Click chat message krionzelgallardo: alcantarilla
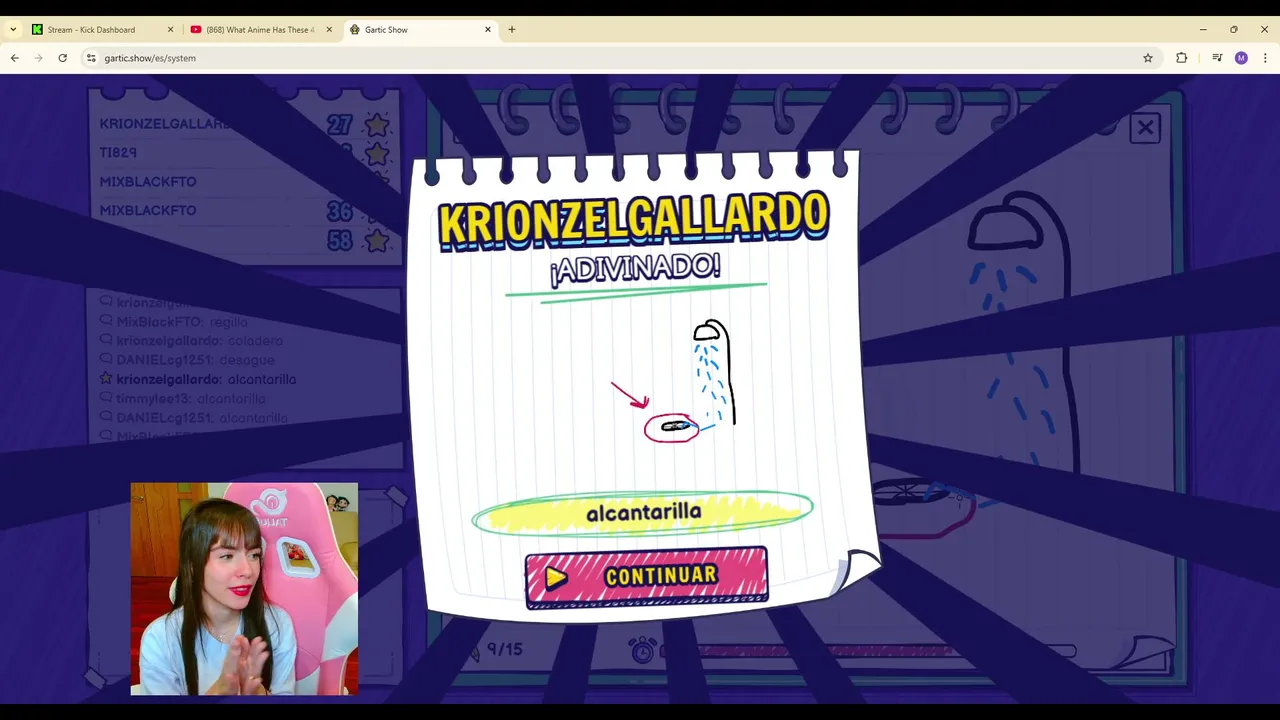The height and width of the screenshot is (720, 1280). (x=206, y=379)
